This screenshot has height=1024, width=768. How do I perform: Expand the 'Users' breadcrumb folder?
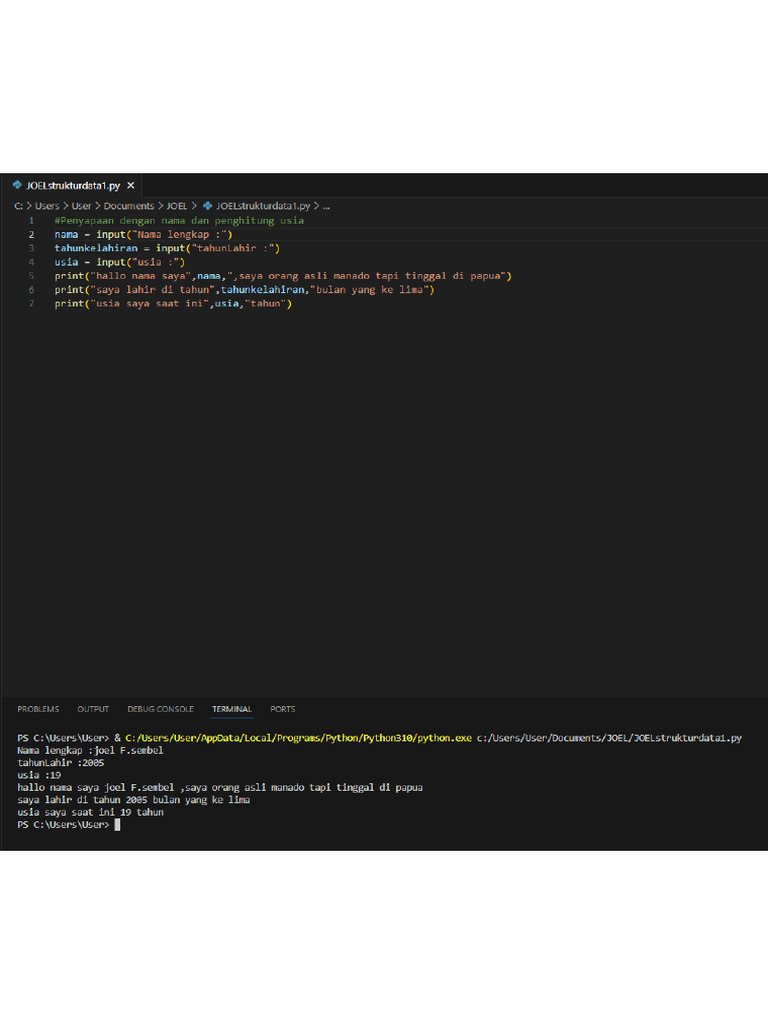[x=48, y=205]
